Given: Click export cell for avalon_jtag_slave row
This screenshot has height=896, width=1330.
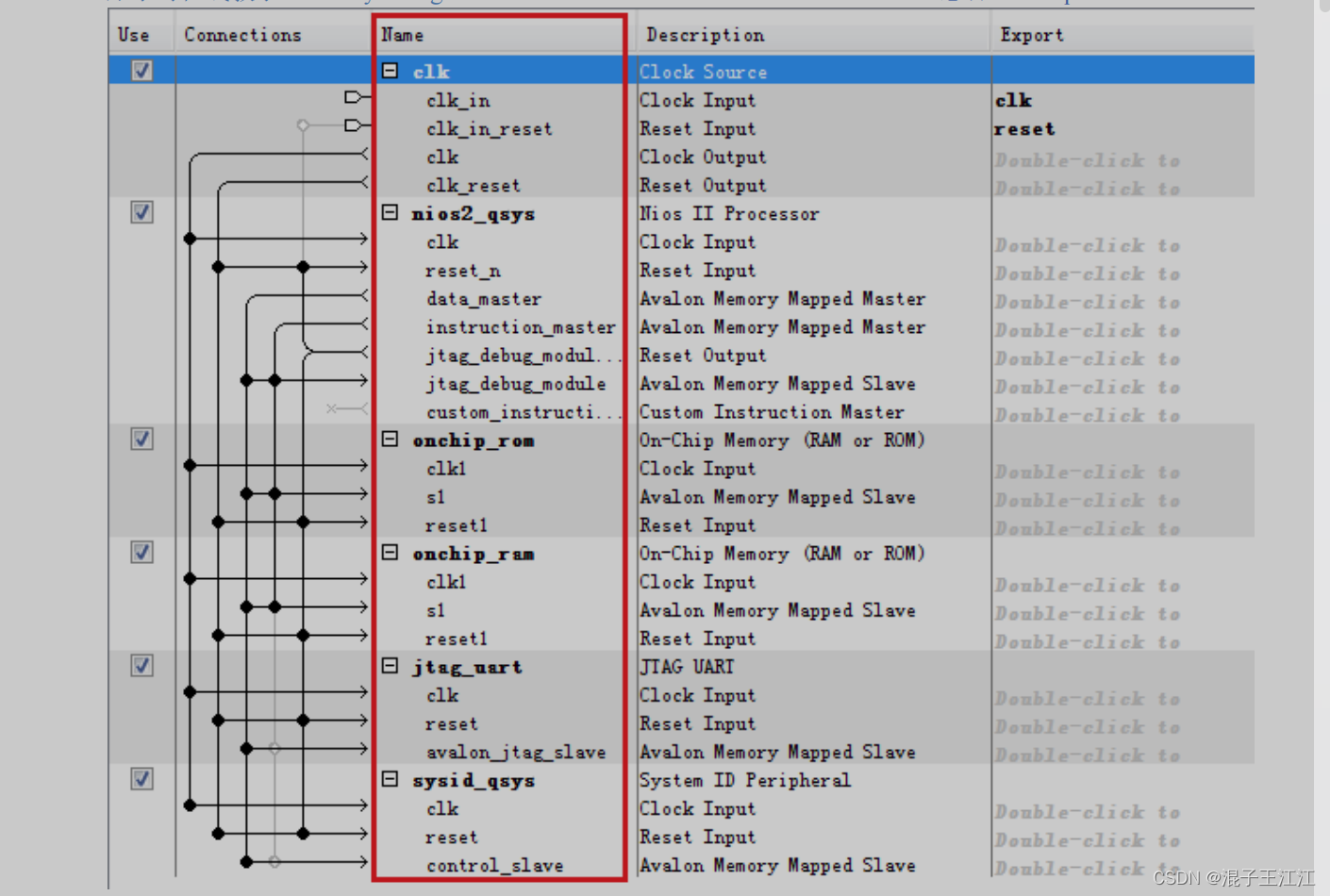Looking at the screenshot, I should 1088,755.
